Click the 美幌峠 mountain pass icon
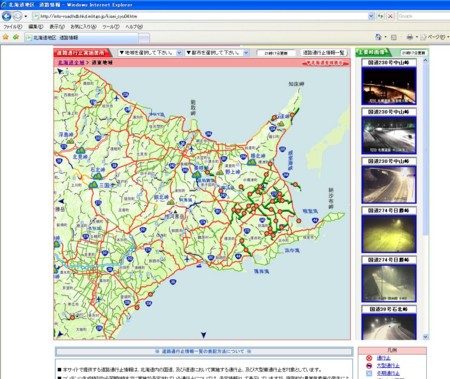 click(197, 175)
